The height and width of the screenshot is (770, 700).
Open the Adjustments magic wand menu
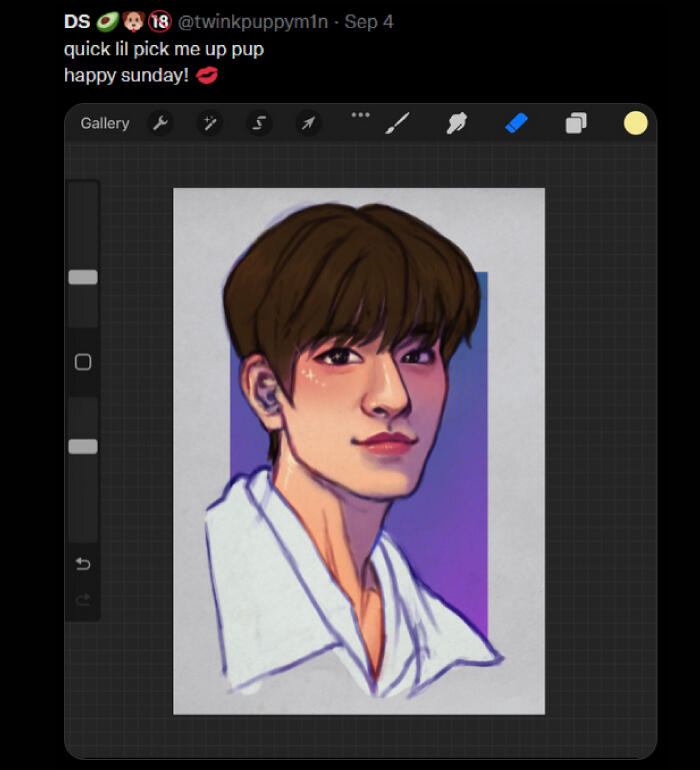(x=209, y=123)
